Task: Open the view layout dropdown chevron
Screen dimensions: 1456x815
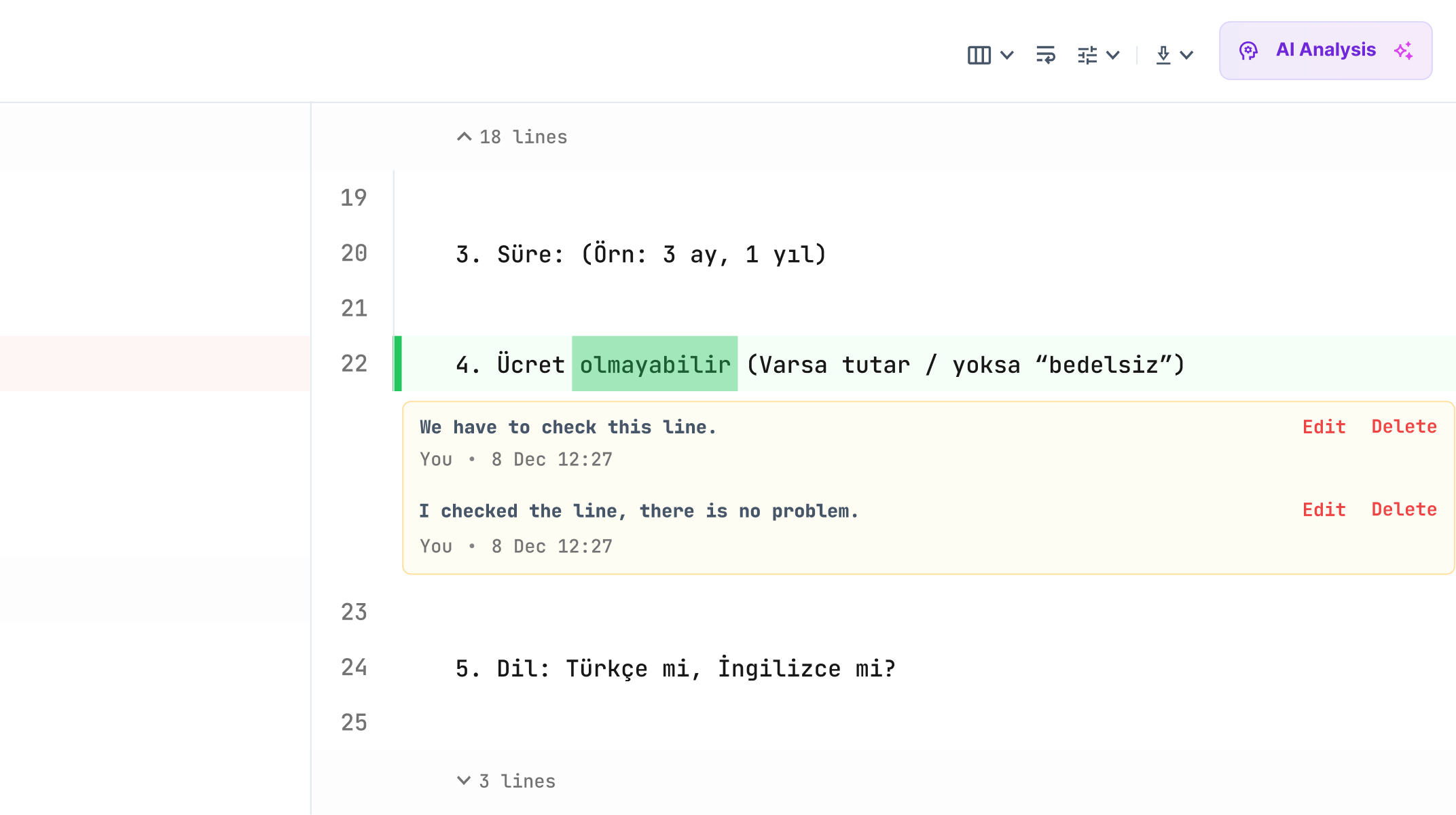Action: [1008, 55]
